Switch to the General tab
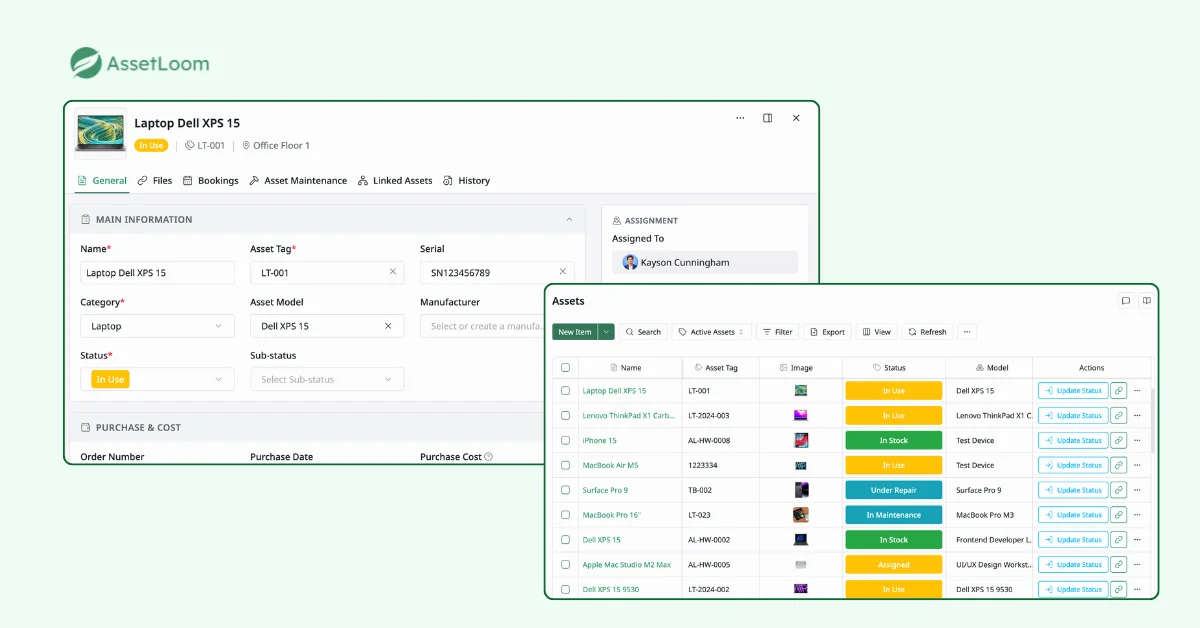Image resolution: width=1200 pixels, height=628 pixels. [x=102, y=181]
